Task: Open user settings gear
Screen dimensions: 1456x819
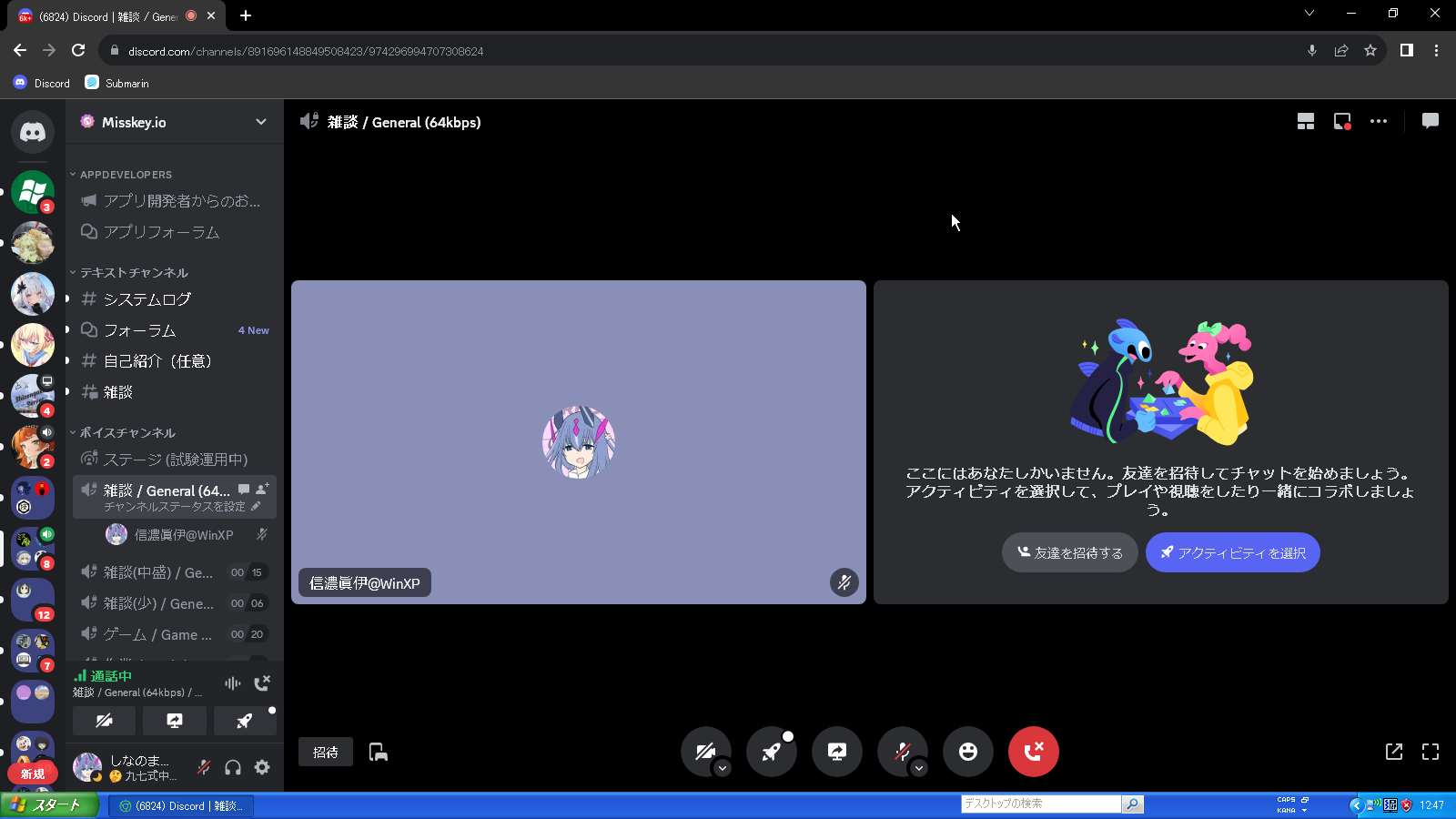Action: [262, 767]
